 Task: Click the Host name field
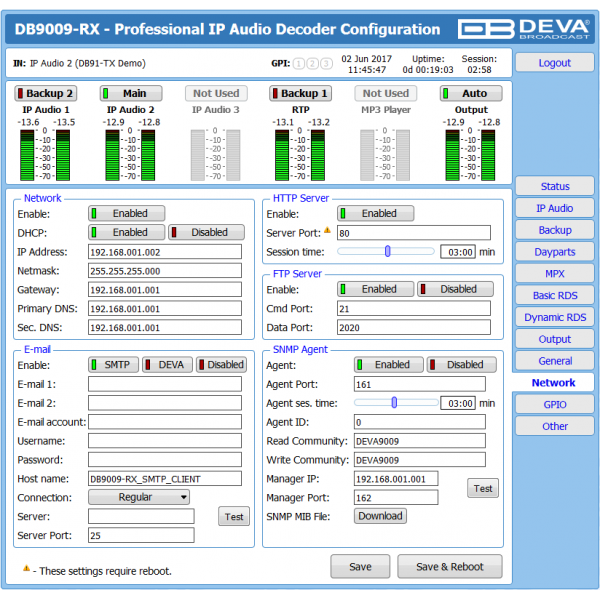point(165,478)
